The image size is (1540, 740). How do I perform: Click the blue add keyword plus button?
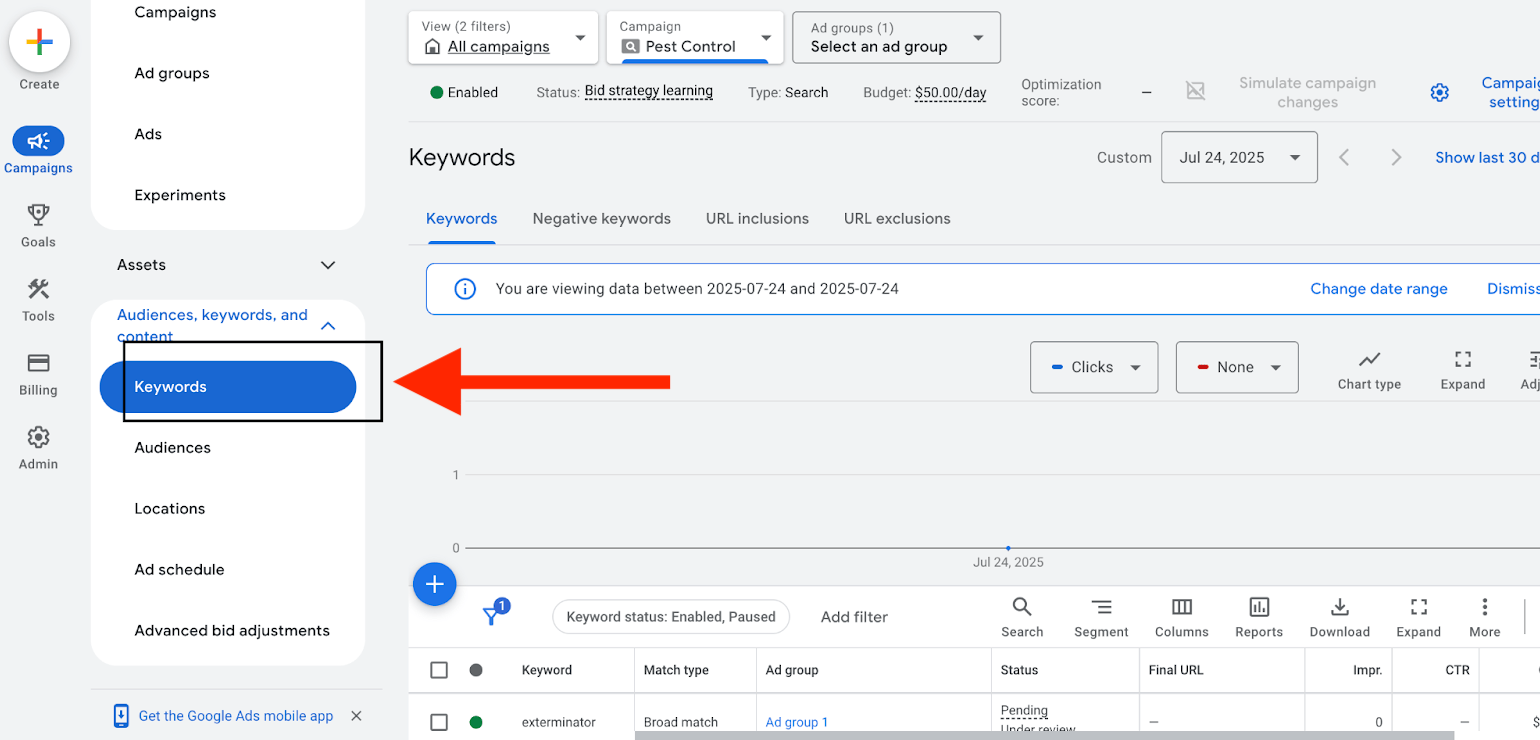(x=434, y=585)
